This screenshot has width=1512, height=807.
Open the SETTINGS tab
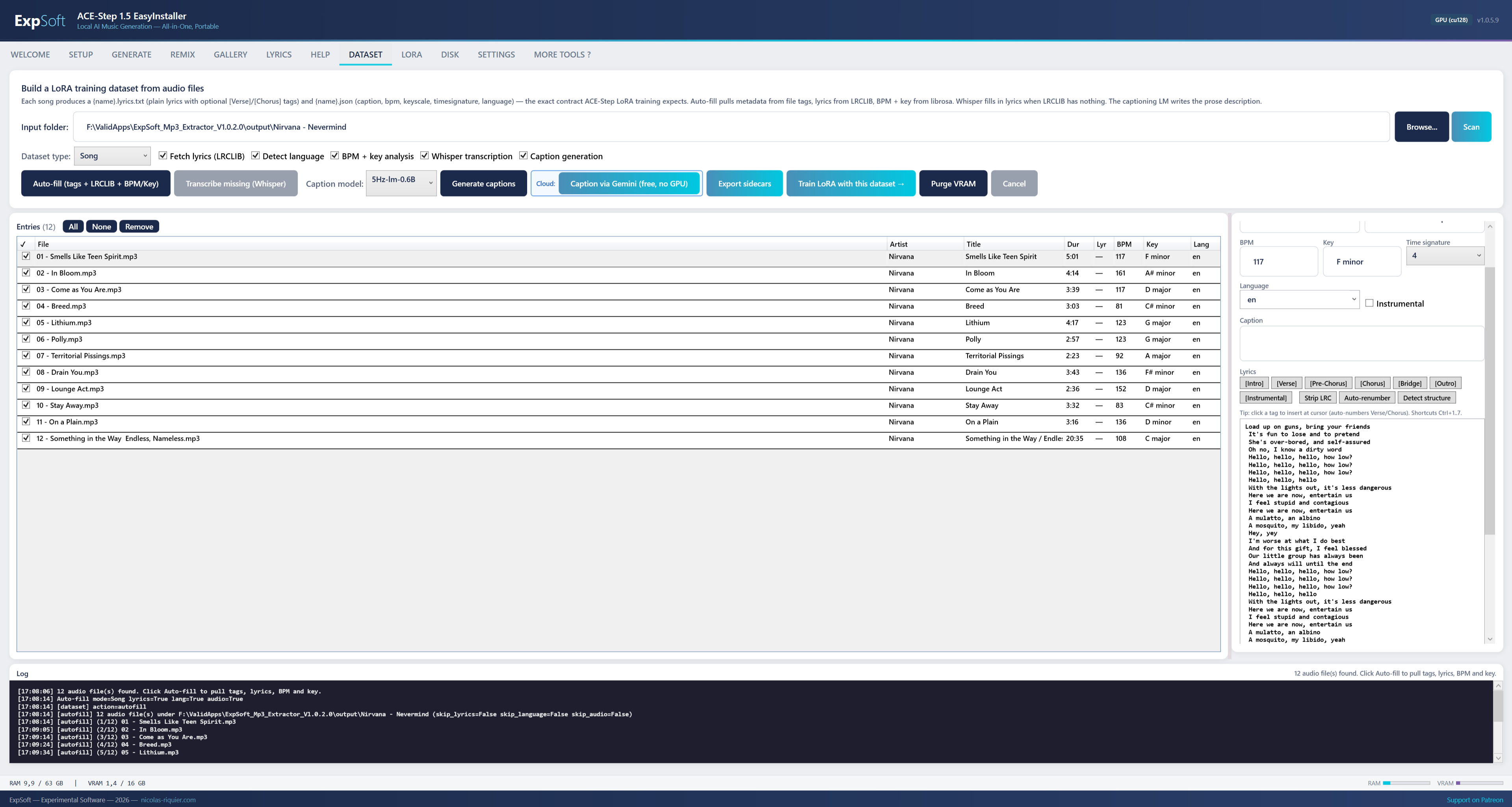point(496,55)
